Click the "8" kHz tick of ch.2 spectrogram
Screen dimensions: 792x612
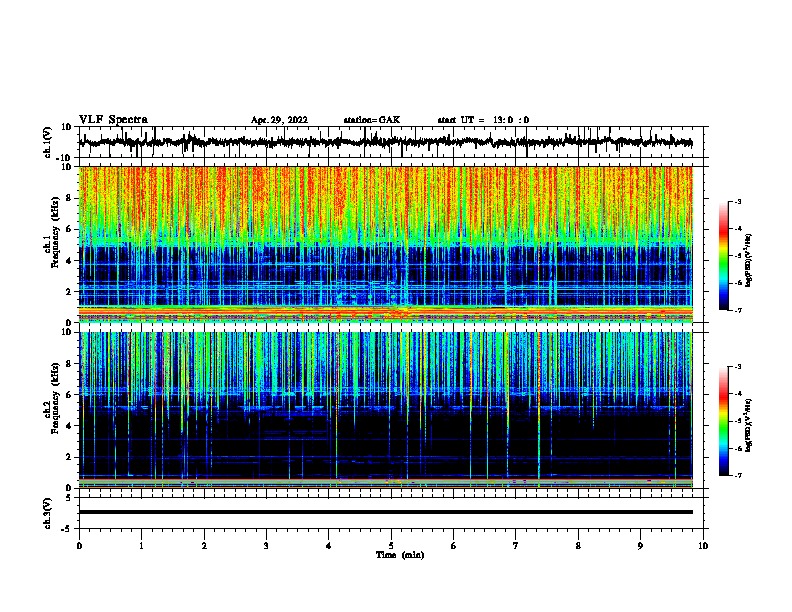[x=70, y=364]
